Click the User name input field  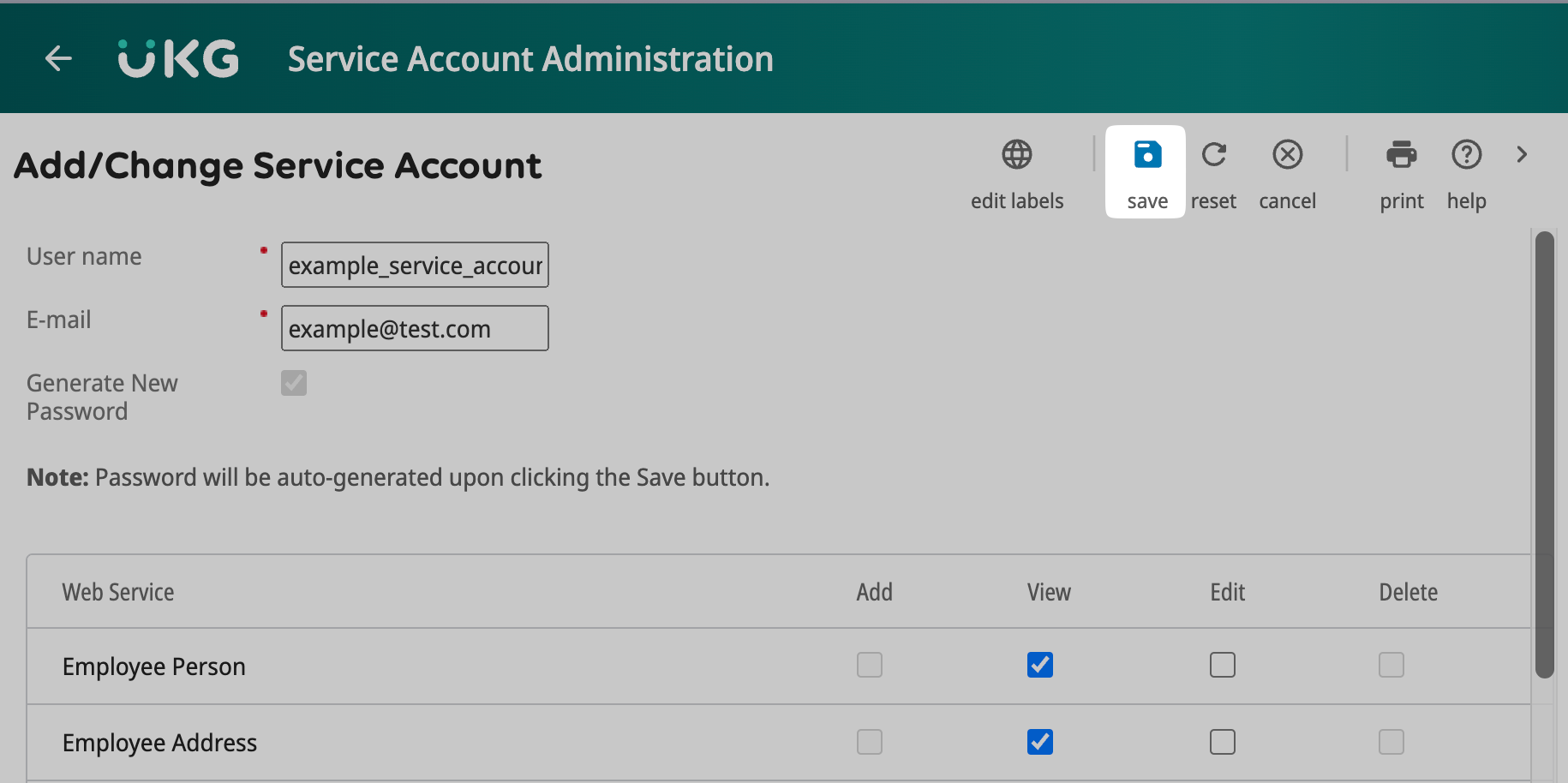(415, 266)
